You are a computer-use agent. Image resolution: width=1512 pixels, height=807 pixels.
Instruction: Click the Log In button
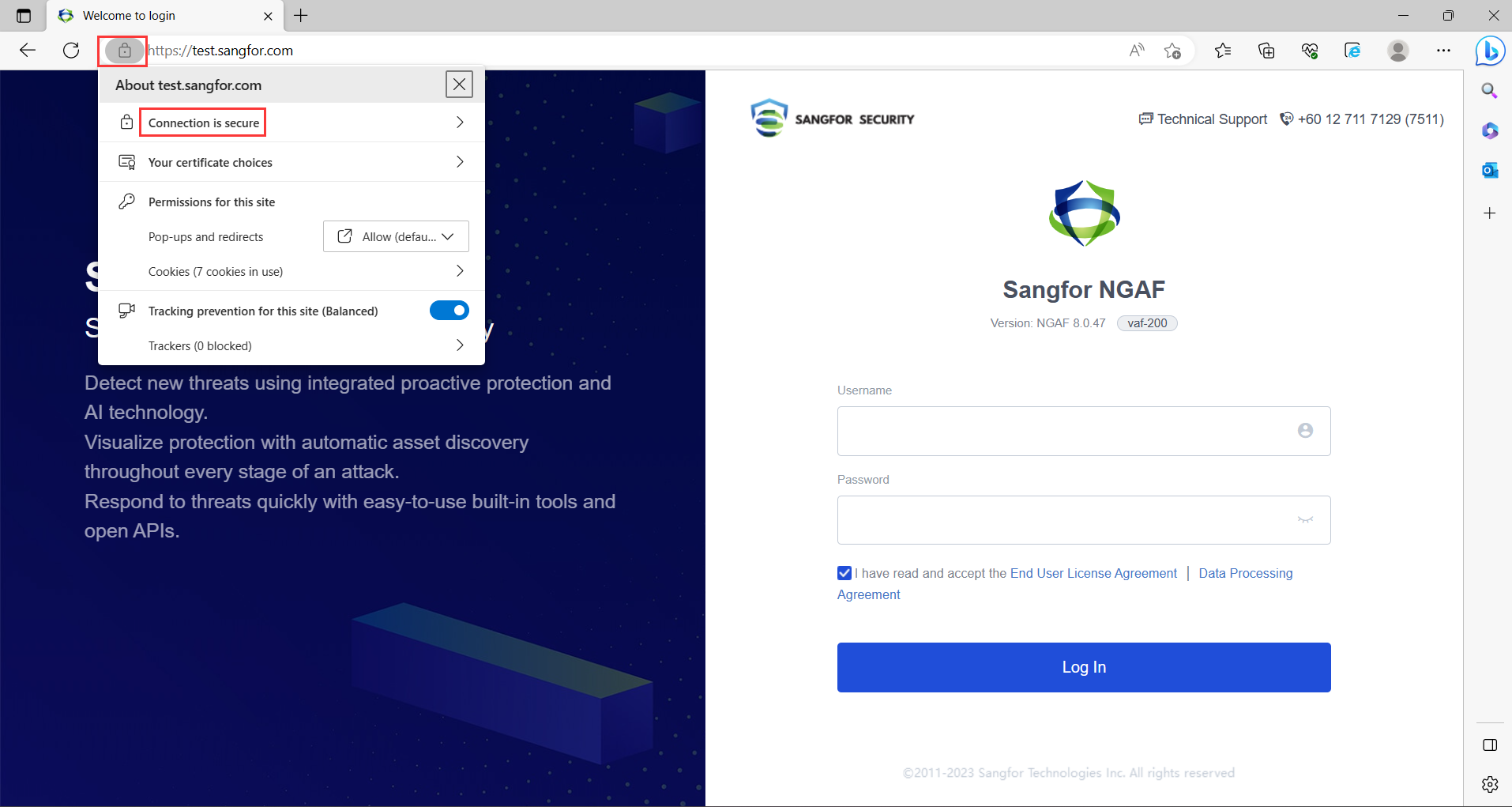click(x=1083, y=667)
